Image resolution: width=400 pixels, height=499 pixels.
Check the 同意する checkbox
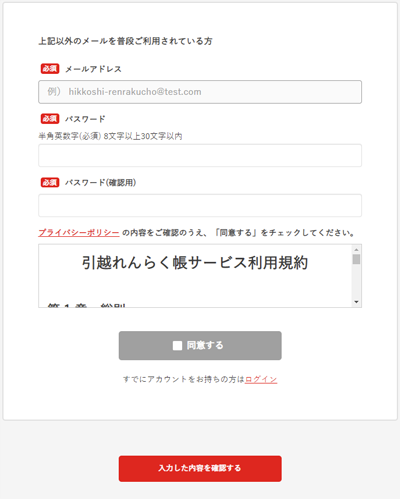(177, 346)
